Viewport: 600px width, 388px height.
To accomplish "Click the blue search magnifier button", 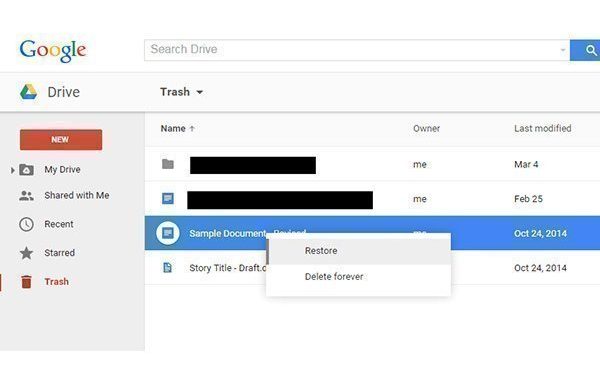I will (x=586, y=50).
